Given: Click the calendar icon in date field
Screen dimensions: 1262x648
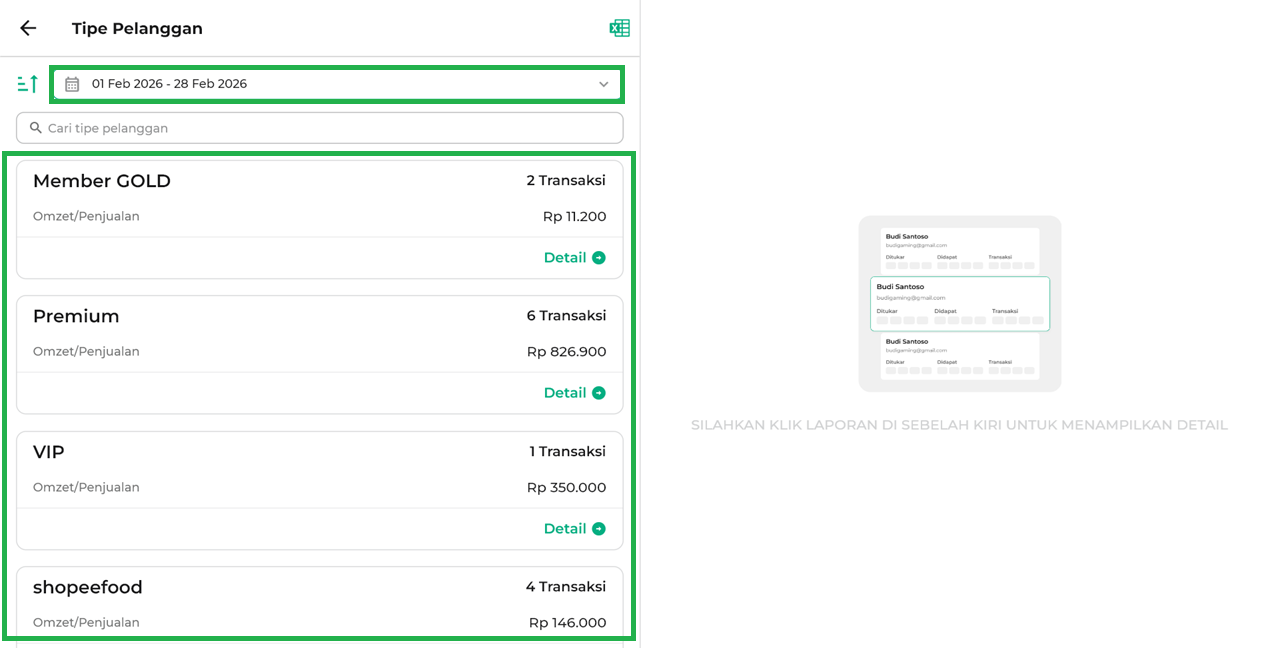Looking at the screenshot, I should tap(72, 84).
